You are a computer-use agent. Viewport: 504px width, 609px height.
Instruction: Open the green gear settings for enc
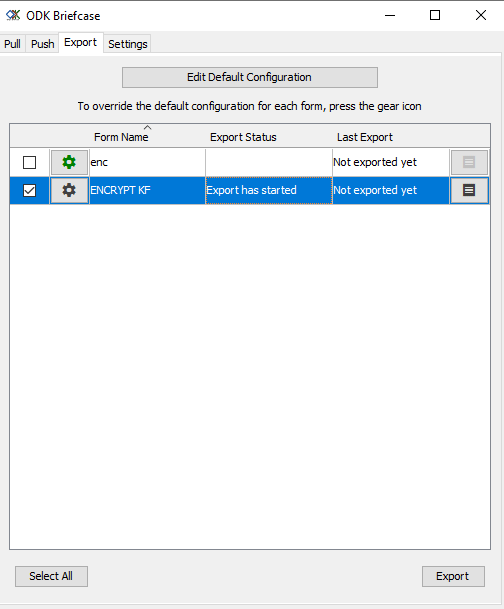[x=69, y=162]
